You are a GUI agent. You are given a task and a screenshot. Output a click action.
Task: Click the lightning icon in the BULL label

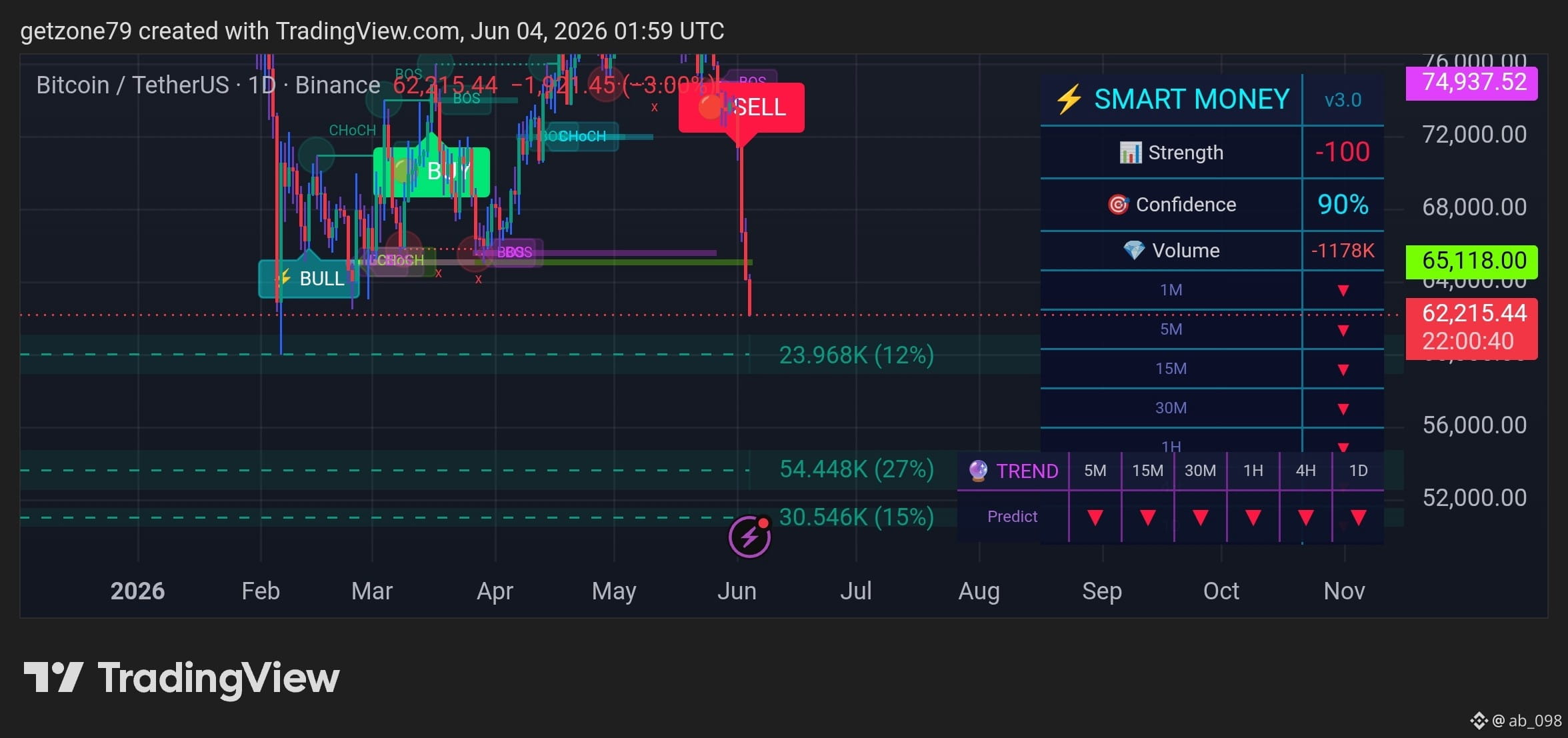(x=285, y=277)
